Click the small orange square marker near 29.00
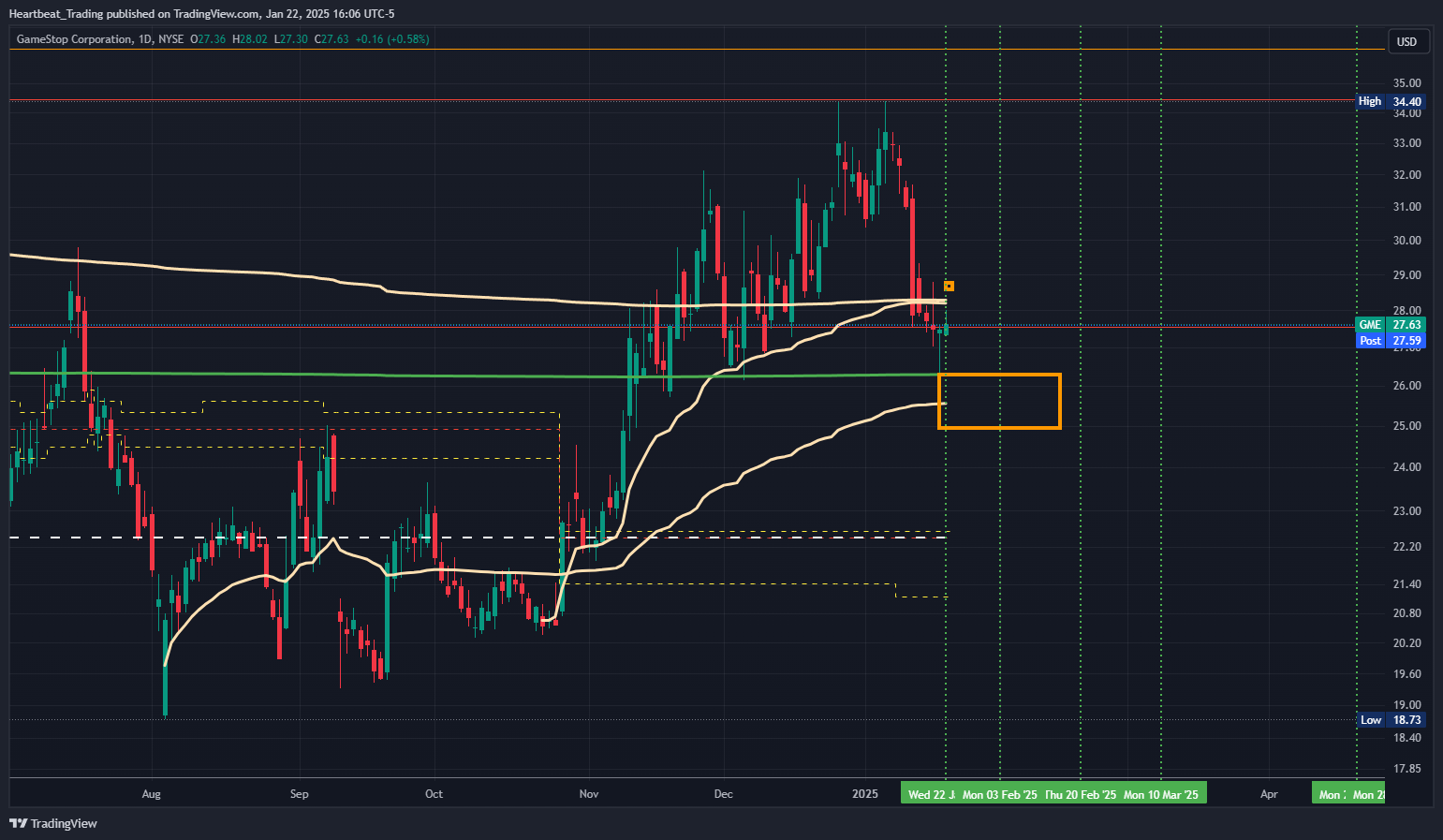The height and width of the screenshot is (840, 1443). [950, 286]
